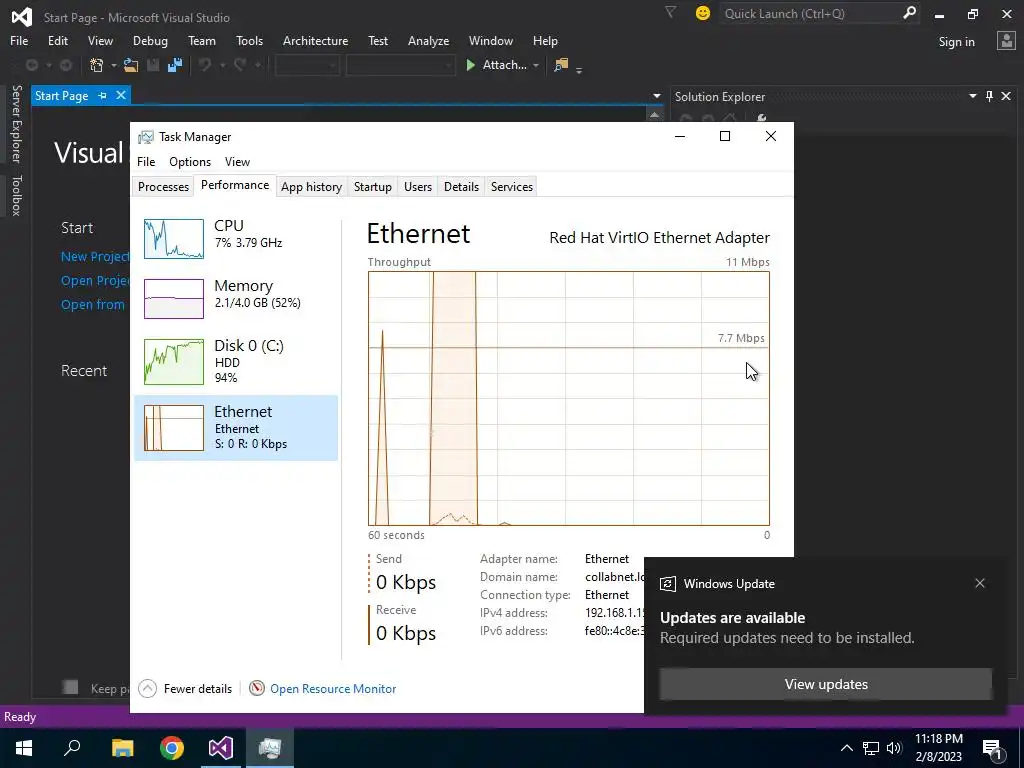This screenshot has height=768, width=1024.
Task: Click the notifications flag icon in title bar
Action: (671, 12)
